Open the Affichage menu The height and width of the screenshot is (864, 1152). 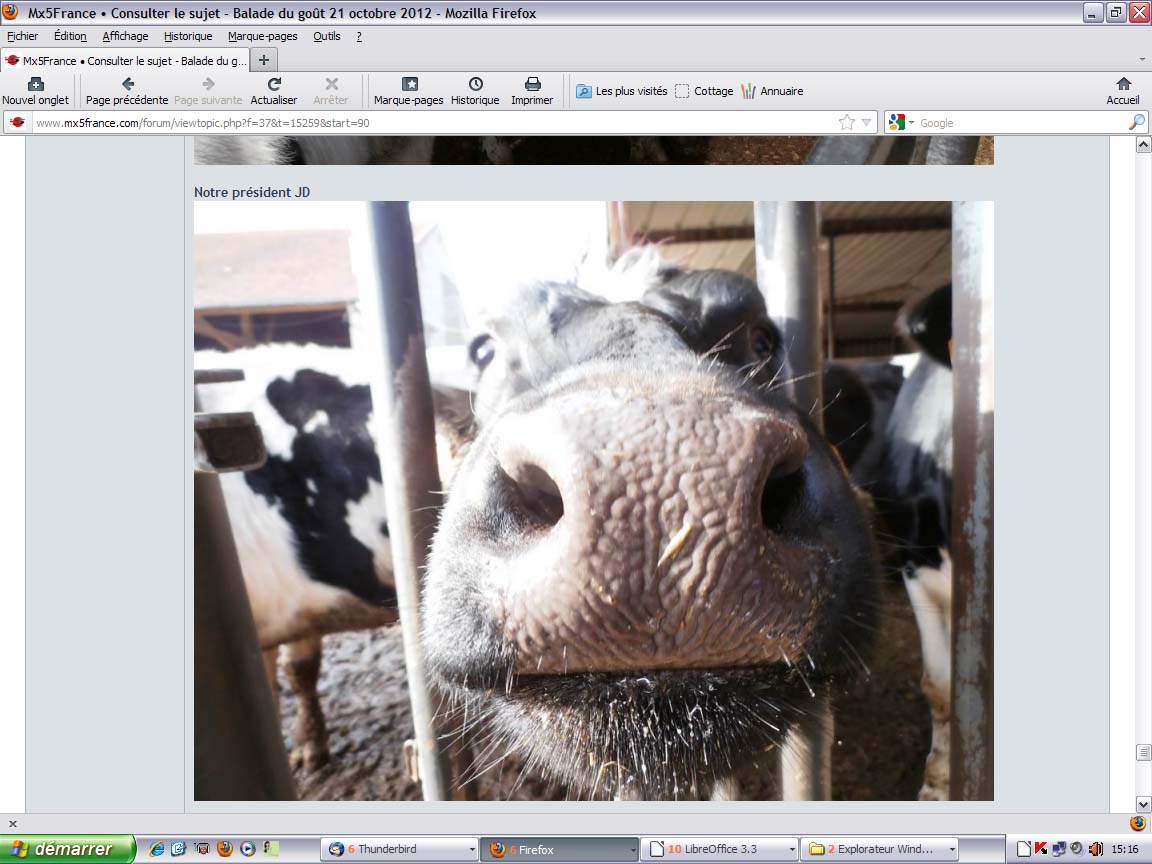(x=125, y=36)
